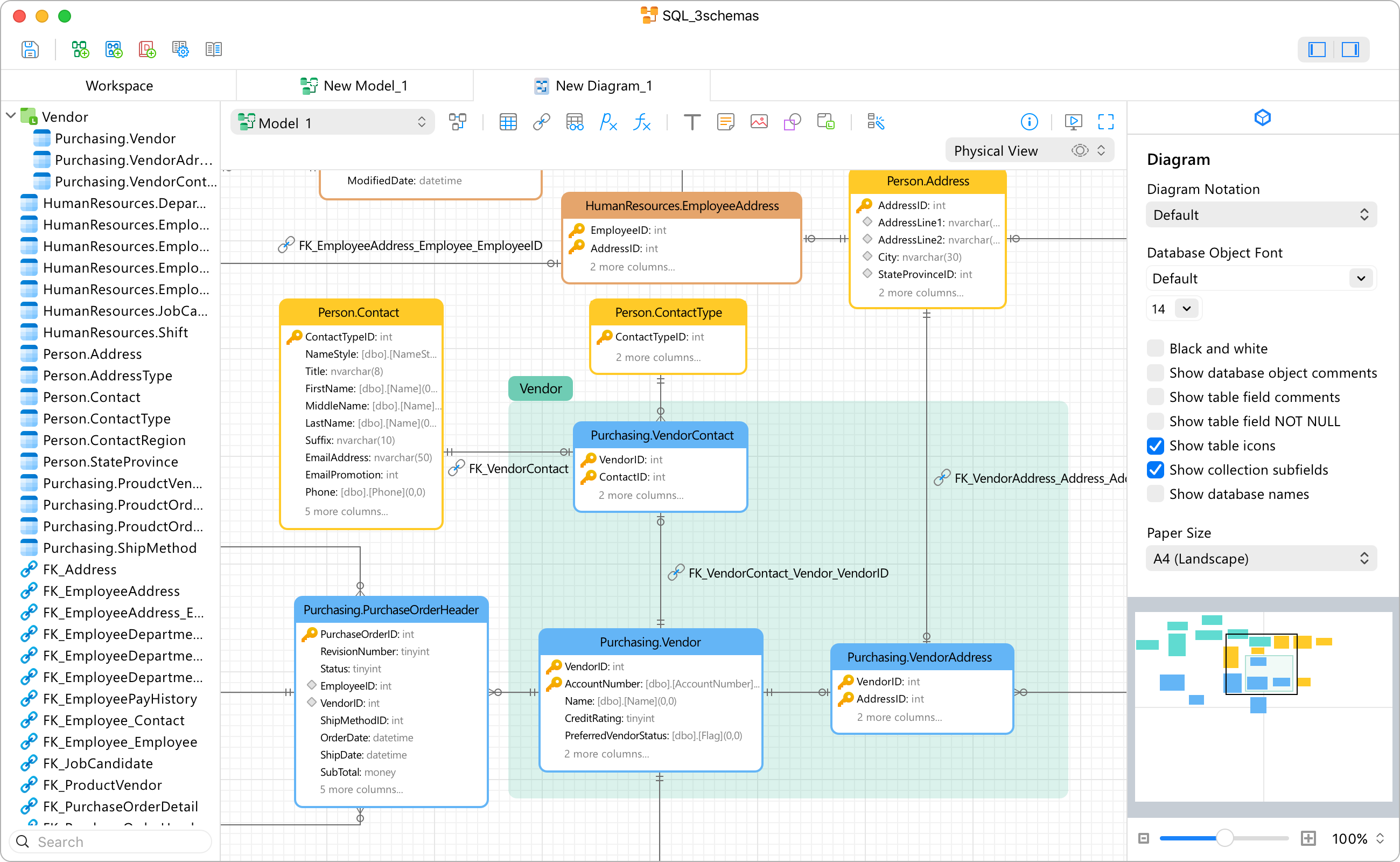Viewport: 1400px width, 862px height.
Task: Enable Show database names checkbox
Action: (x=1155, y=494)
